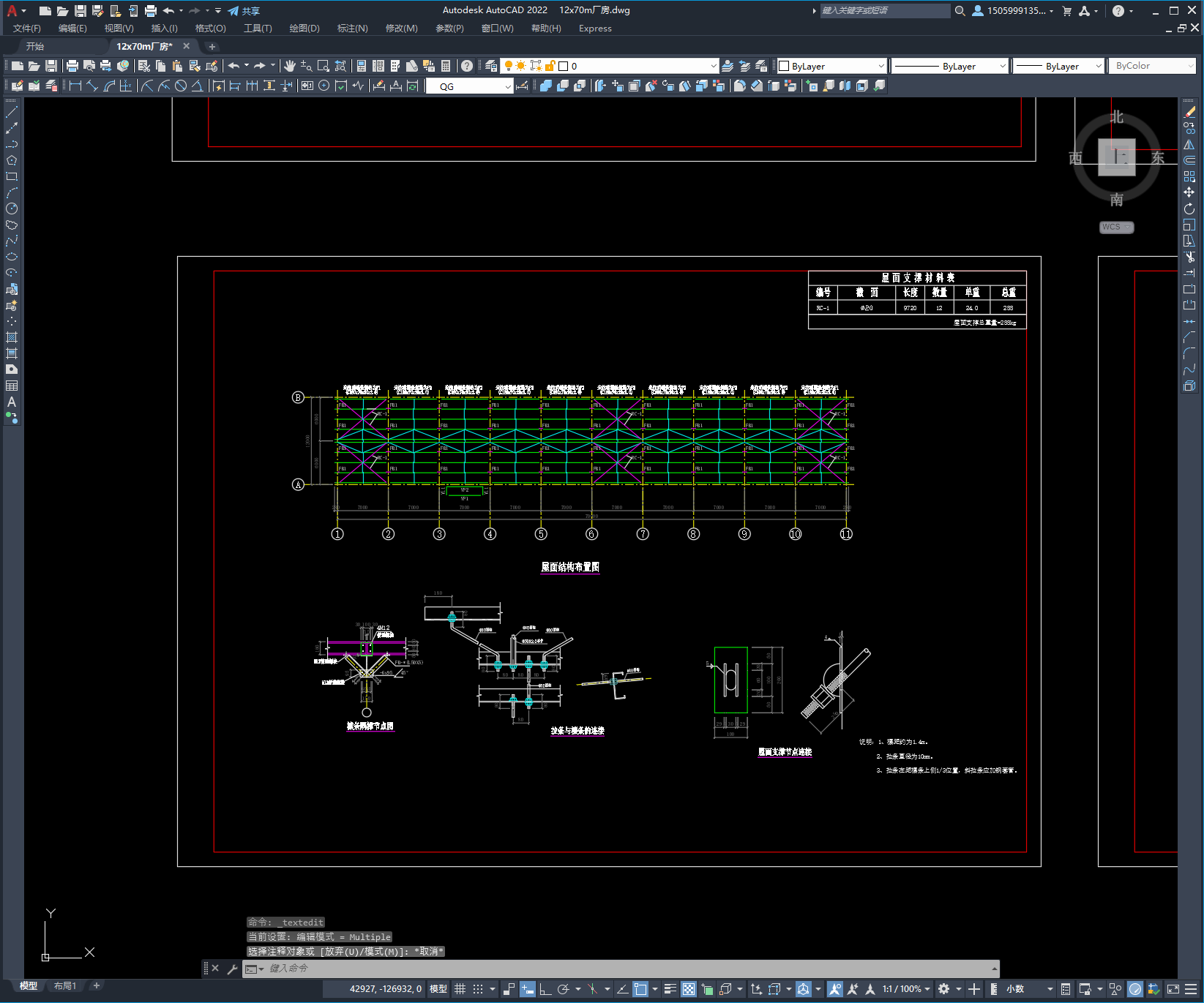Click the Save icon in quick access toolbar

81,11
